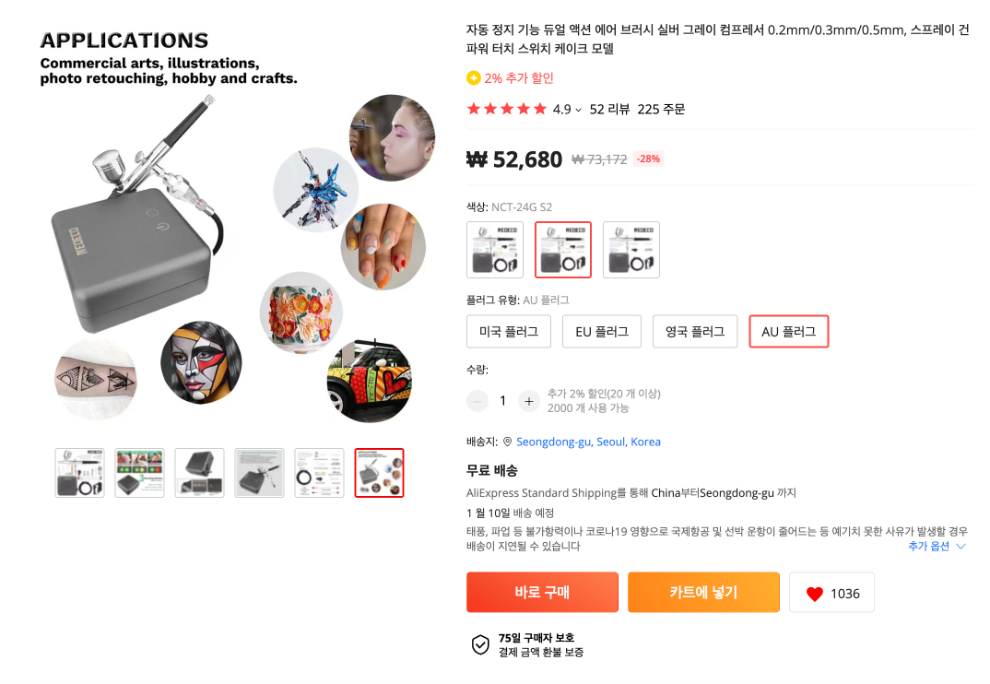Click the buyer protection shield icon
990x684 pixels.
480,645
